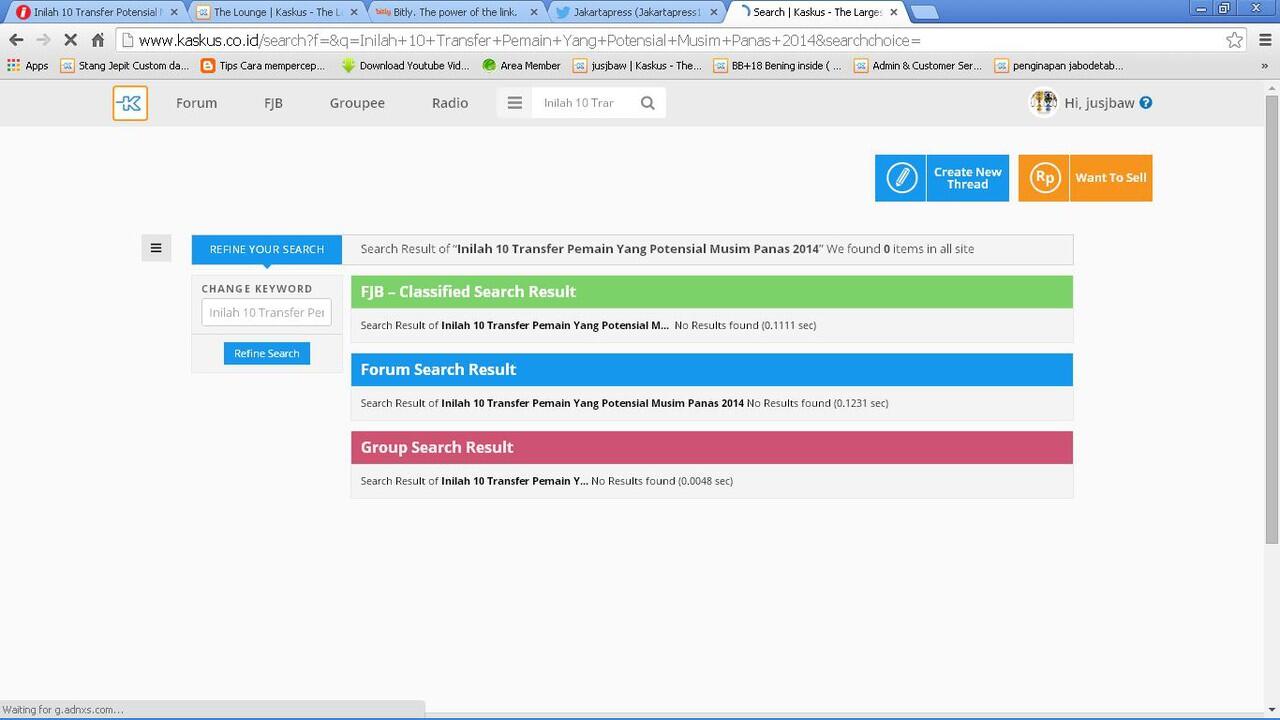
Task: Click the search magnifier icon in navbar
Action: (648, 103)
